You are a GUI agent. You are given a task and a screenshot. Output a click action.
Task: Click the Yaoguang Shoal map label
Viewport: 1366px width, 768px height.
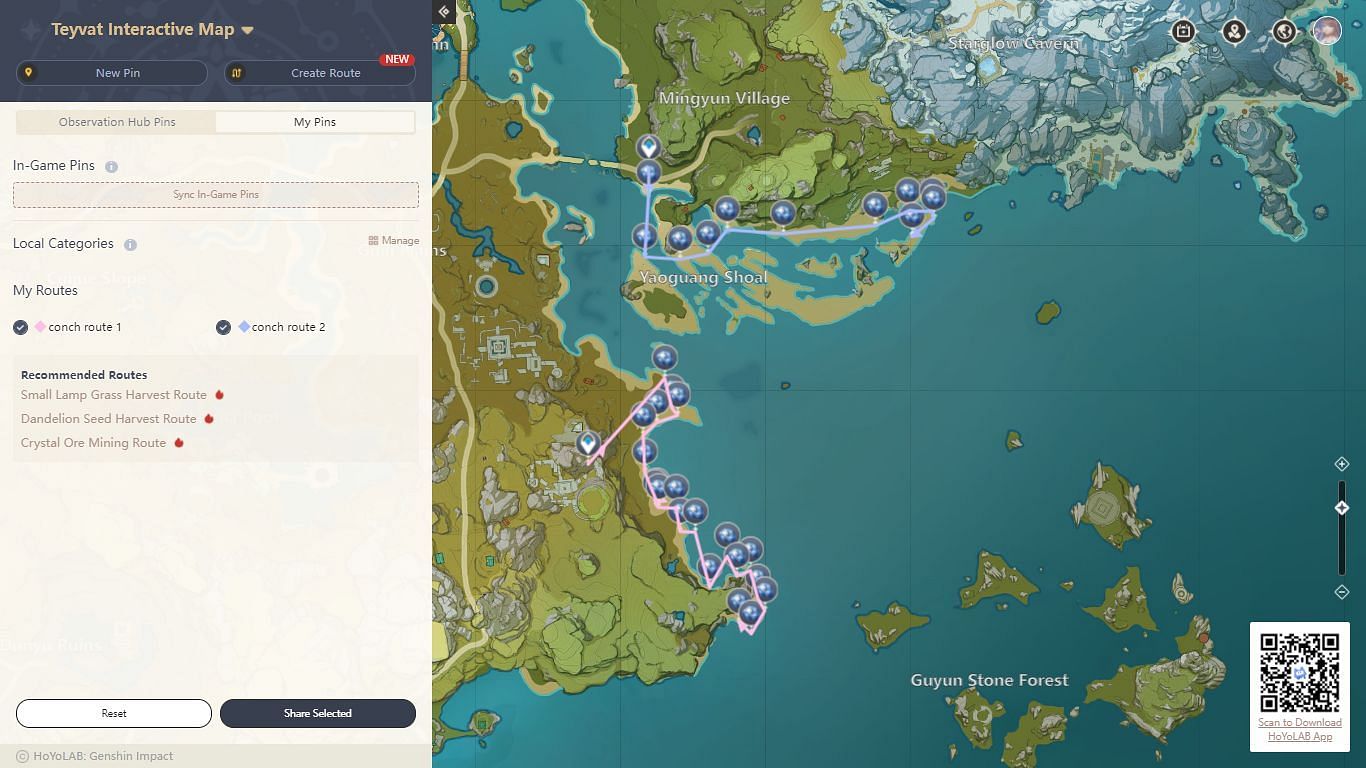704,278
